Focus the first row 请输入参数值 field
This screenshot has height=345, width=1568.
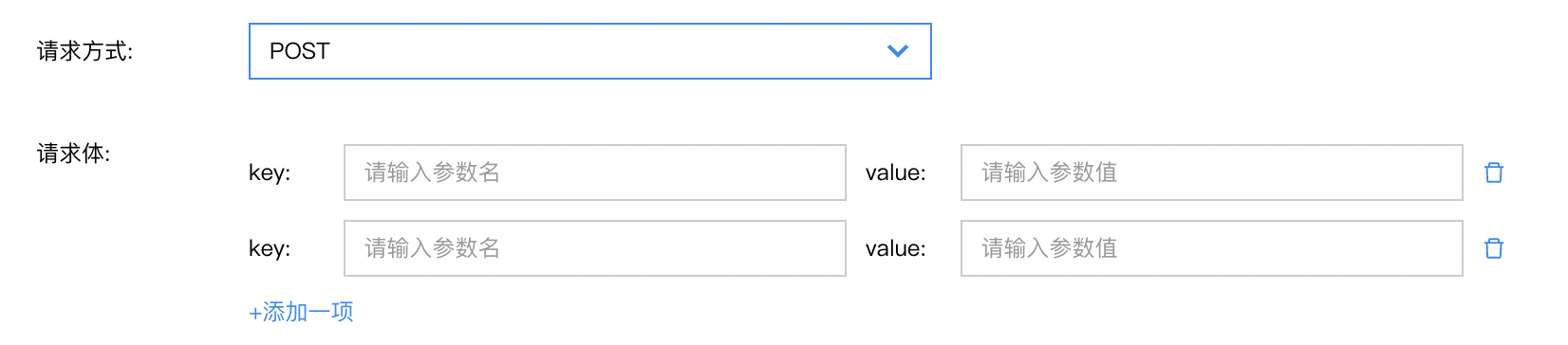point(1211,172)
